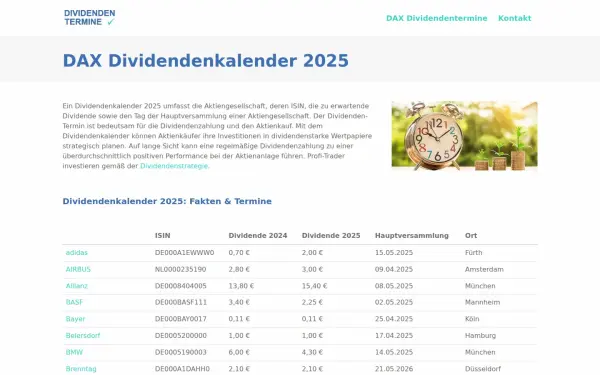The width and height of the screenshot is (600, 375).
Task: Click the Dividendenkalender 2025: Fakten & Termine heading
Action: pos(167,201)
